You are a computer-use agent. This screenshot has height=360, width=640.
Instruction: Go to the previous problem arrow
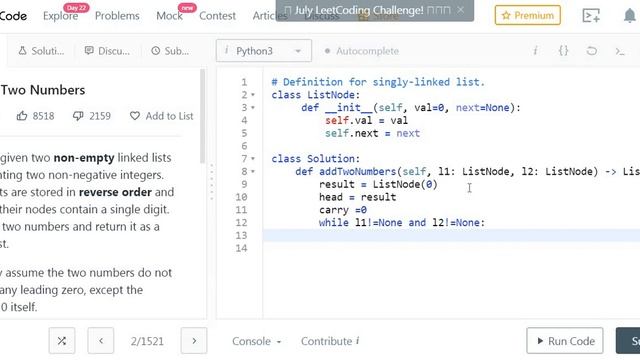tap(101, 341)
